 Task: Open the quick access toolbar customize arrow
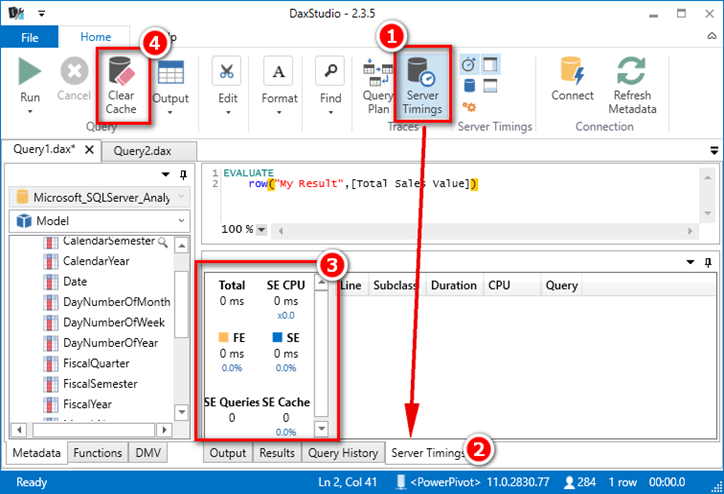42,14
